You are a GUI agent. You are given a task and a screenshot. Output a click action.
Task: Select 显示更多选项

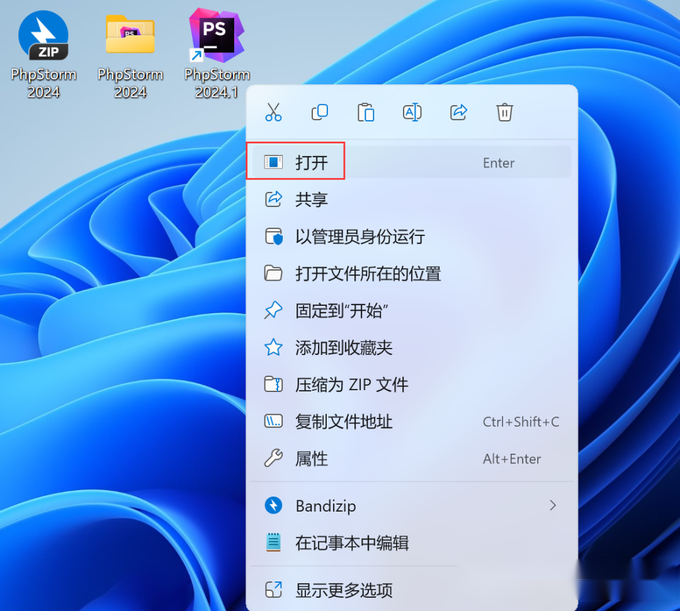(411, 590)
